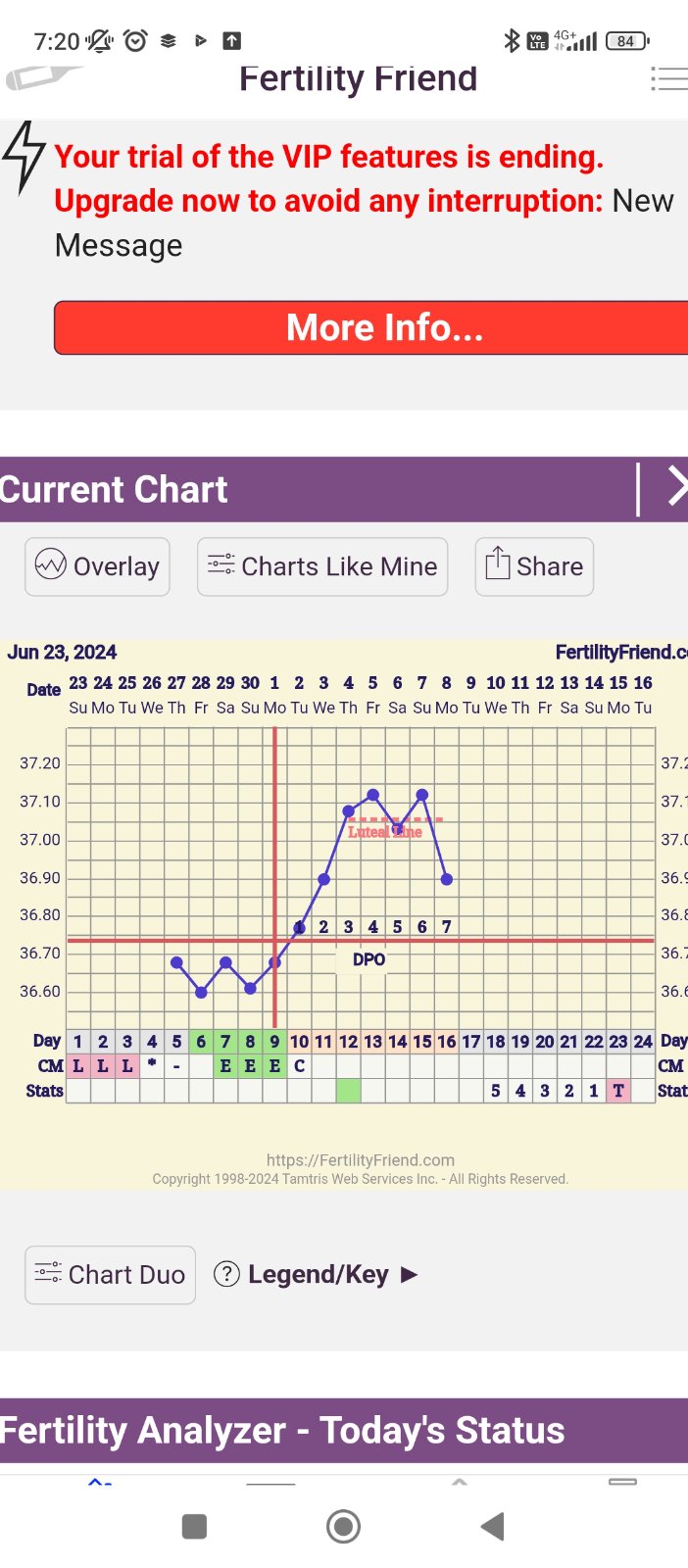The width and height of the screenshot is (688, 1568).
Task: Go to next chart using right chevron
Action: (x=676, y=487)
